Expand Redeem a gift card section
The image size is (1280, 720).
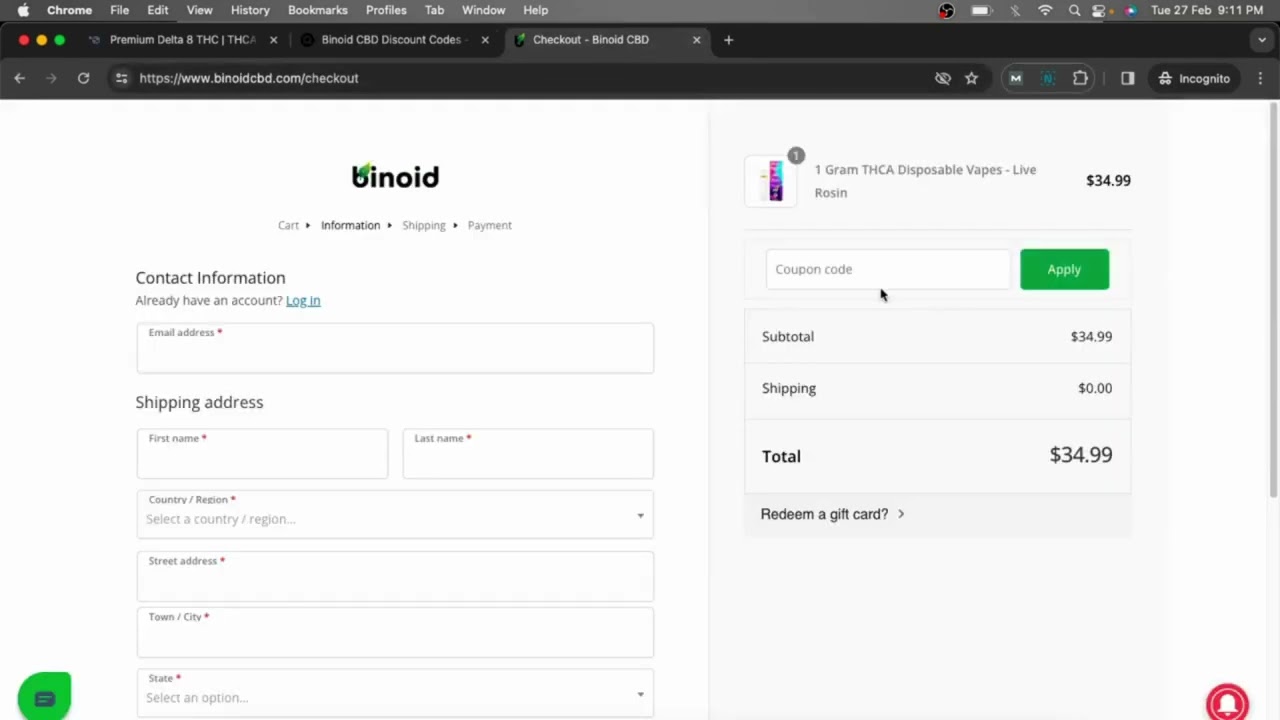coord(832,514)
